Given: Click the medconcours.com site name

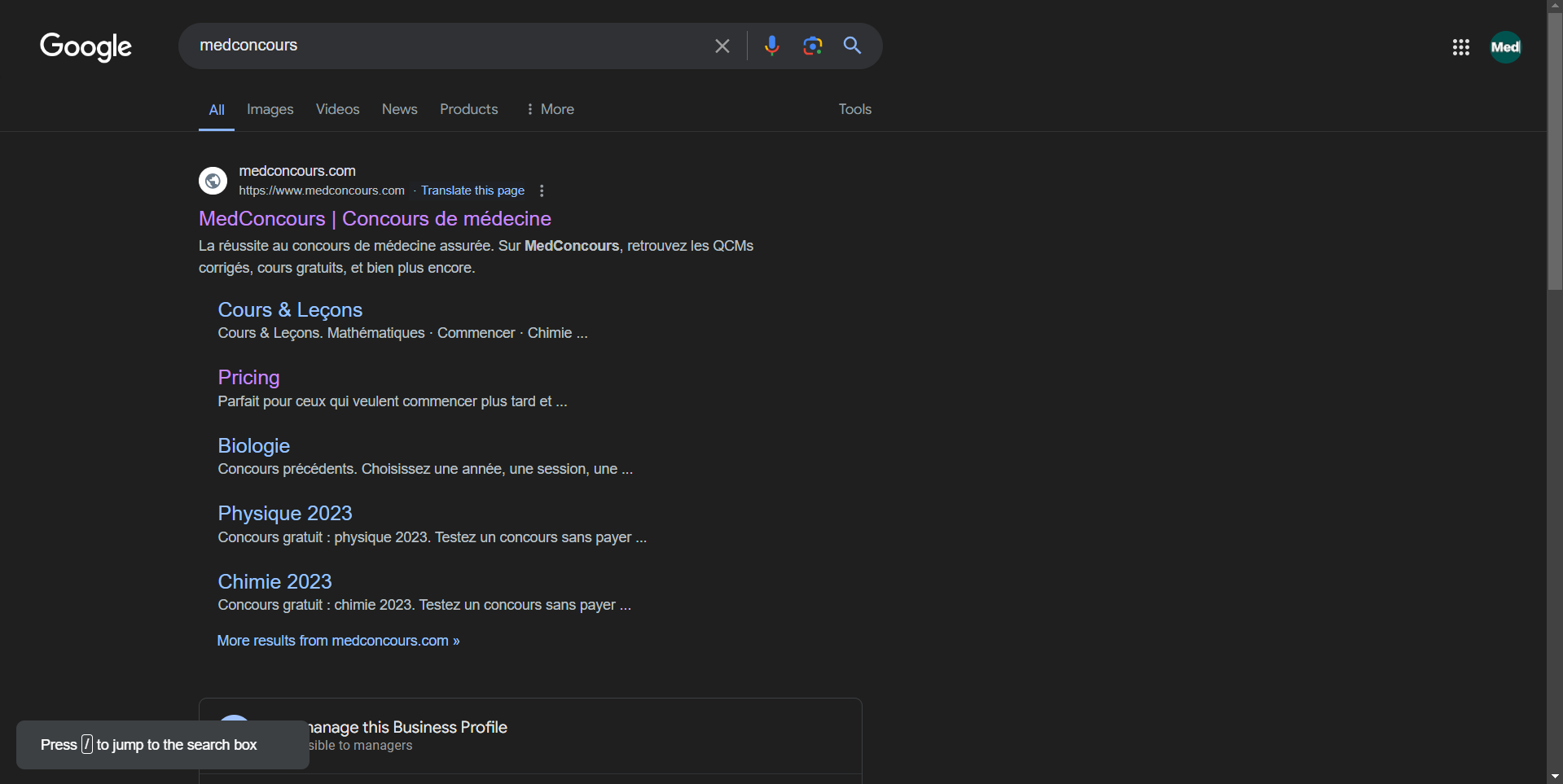Looking at the screenshot, I should (x=297, y=171).
